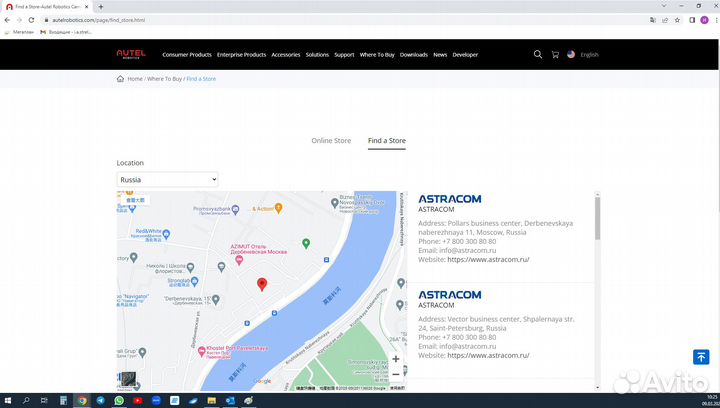Image resolution: width=720 pixels, height=408 pixels.
Task: Click the red map location pin
Action: 262,284
